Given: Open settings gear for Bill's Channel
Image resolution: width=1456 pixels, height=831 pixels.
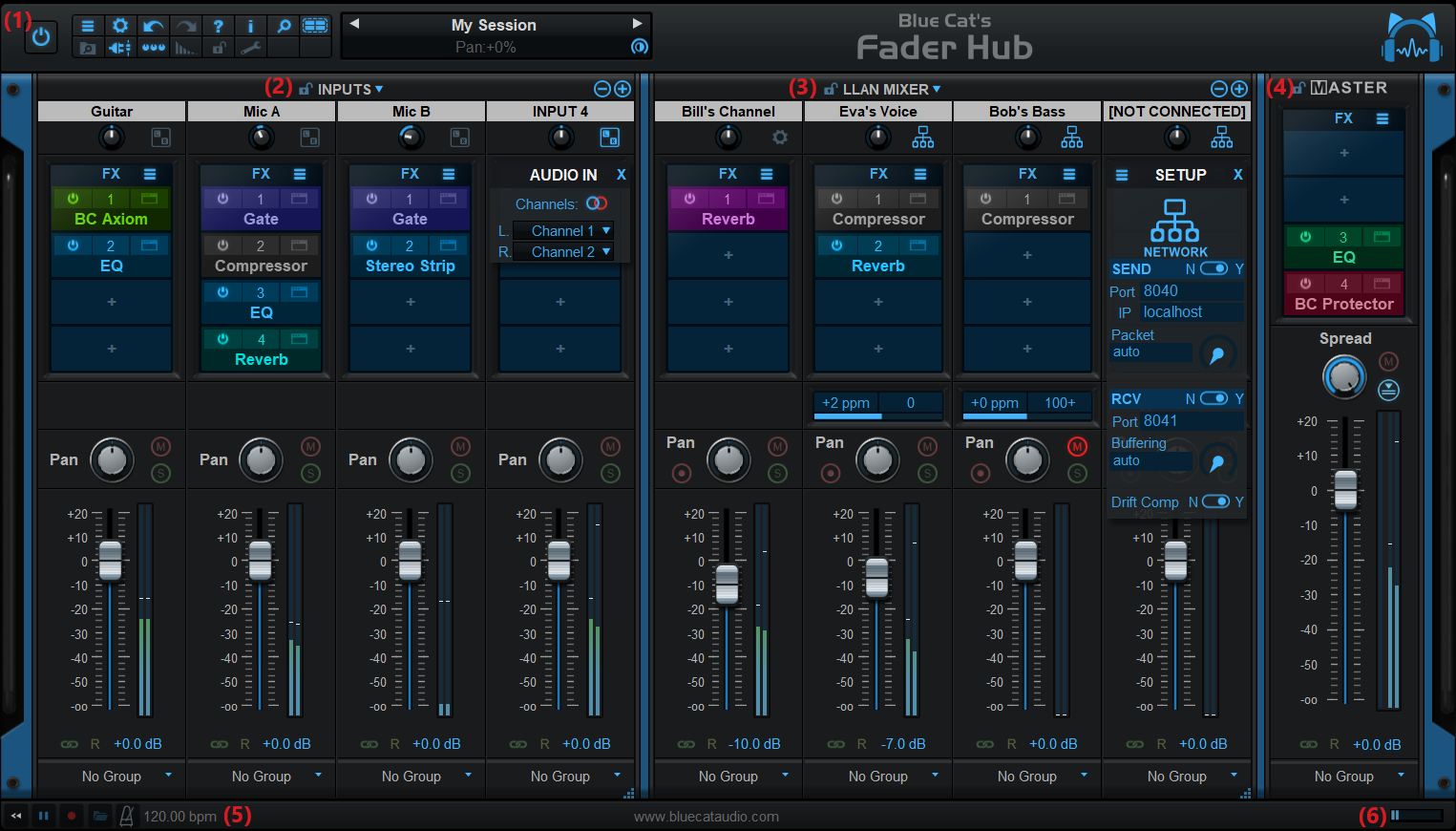Looking at the screenshot, I should 780,138.
